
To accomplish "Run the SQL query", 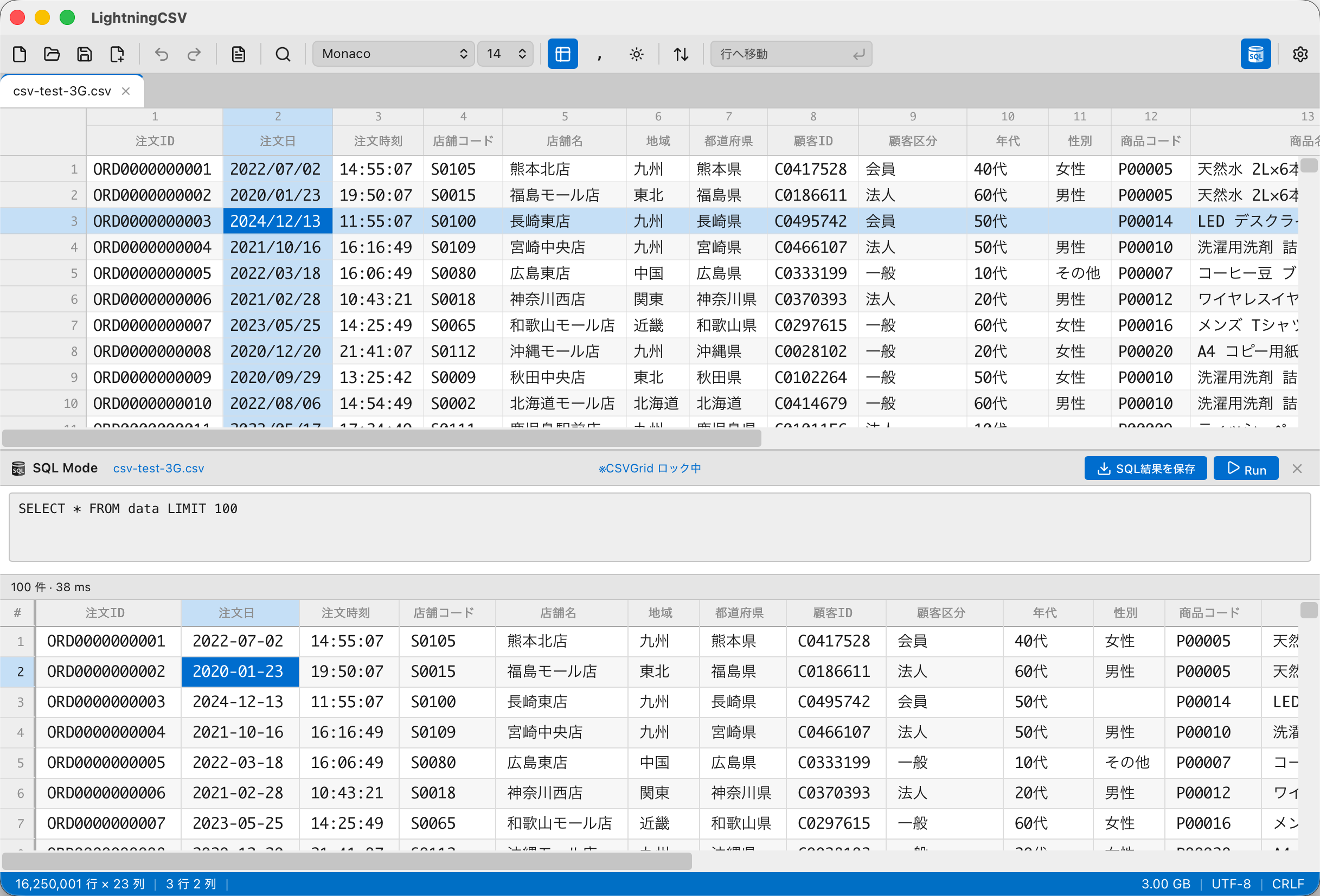I will pyautogui.click(x=1246, y=469).
